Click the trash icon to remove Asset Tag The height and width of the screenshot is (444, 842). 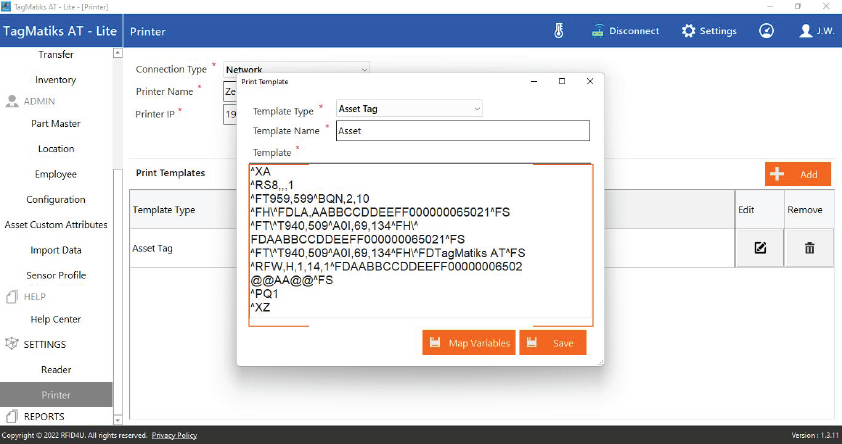click(x=810, y=247)
